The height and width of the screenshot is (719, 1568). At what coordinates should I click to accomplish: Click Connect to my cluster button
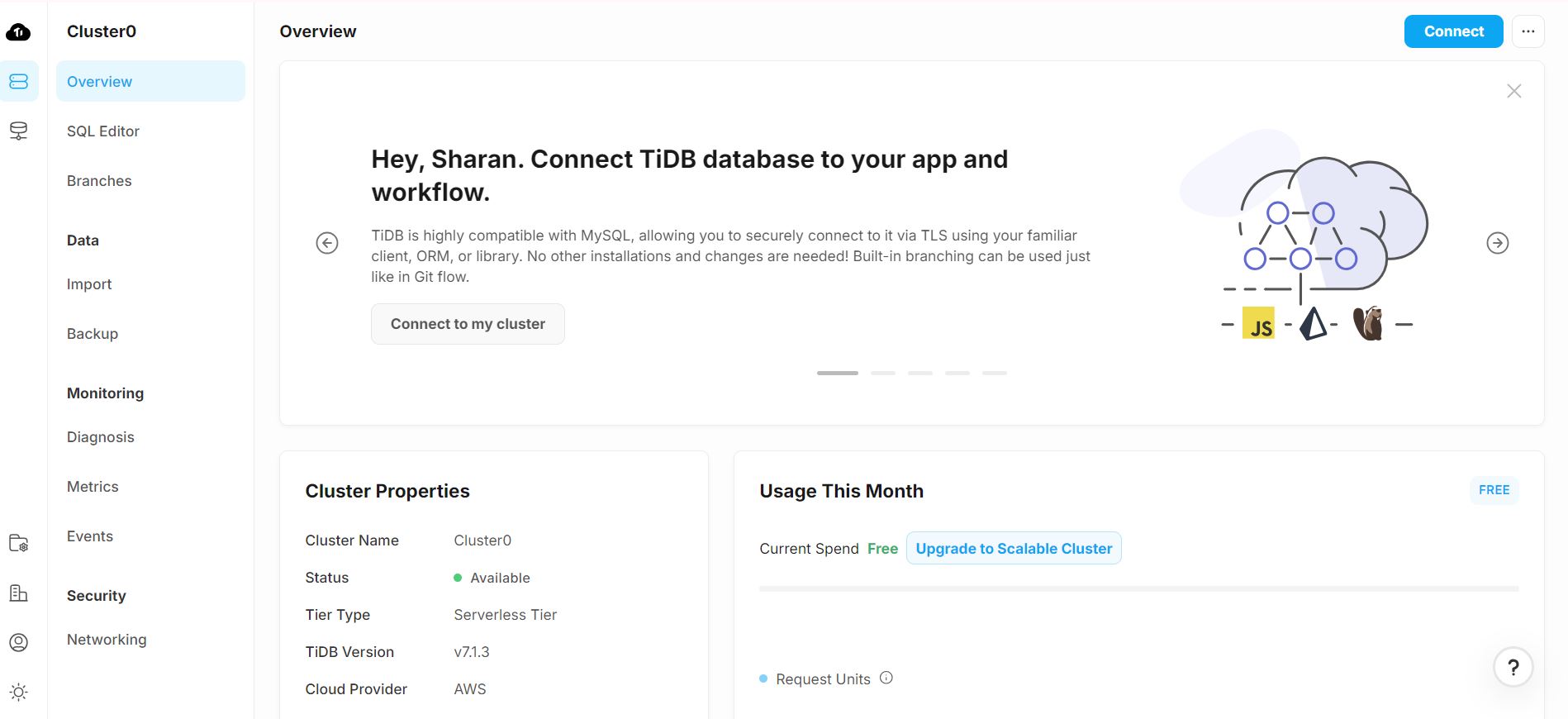click(468, 324)
